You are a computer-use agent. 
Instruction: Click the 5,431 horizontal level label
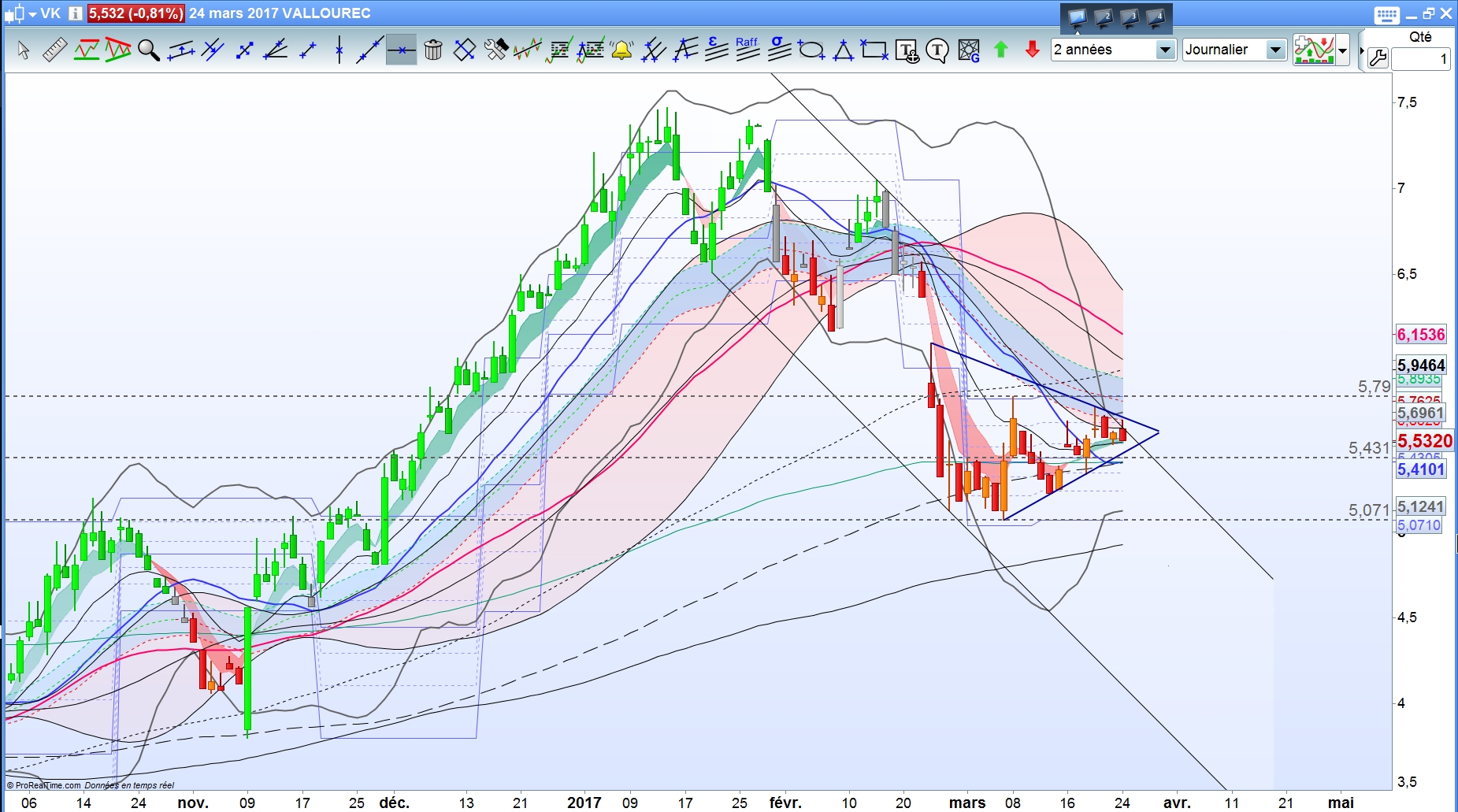1369,448
